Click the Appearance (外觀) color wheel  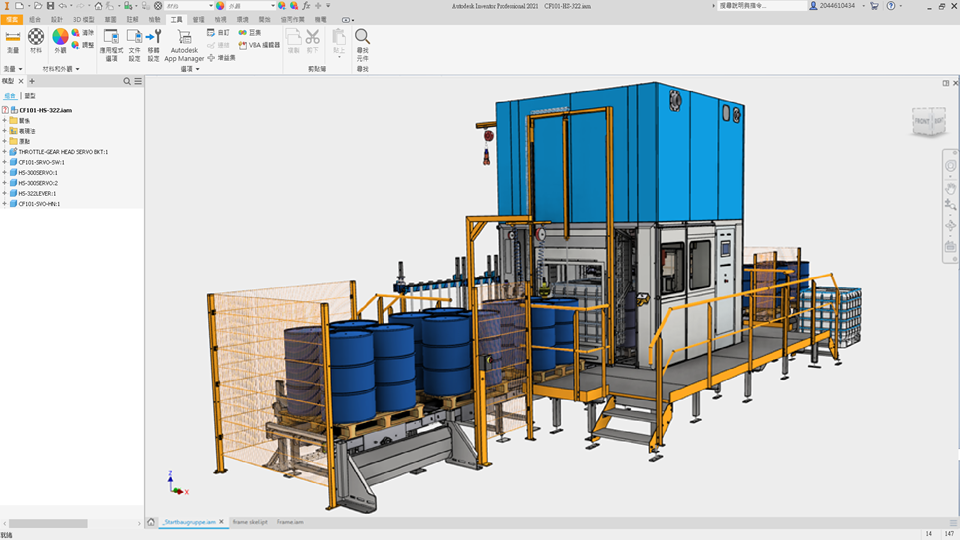(x=60, y=38)
